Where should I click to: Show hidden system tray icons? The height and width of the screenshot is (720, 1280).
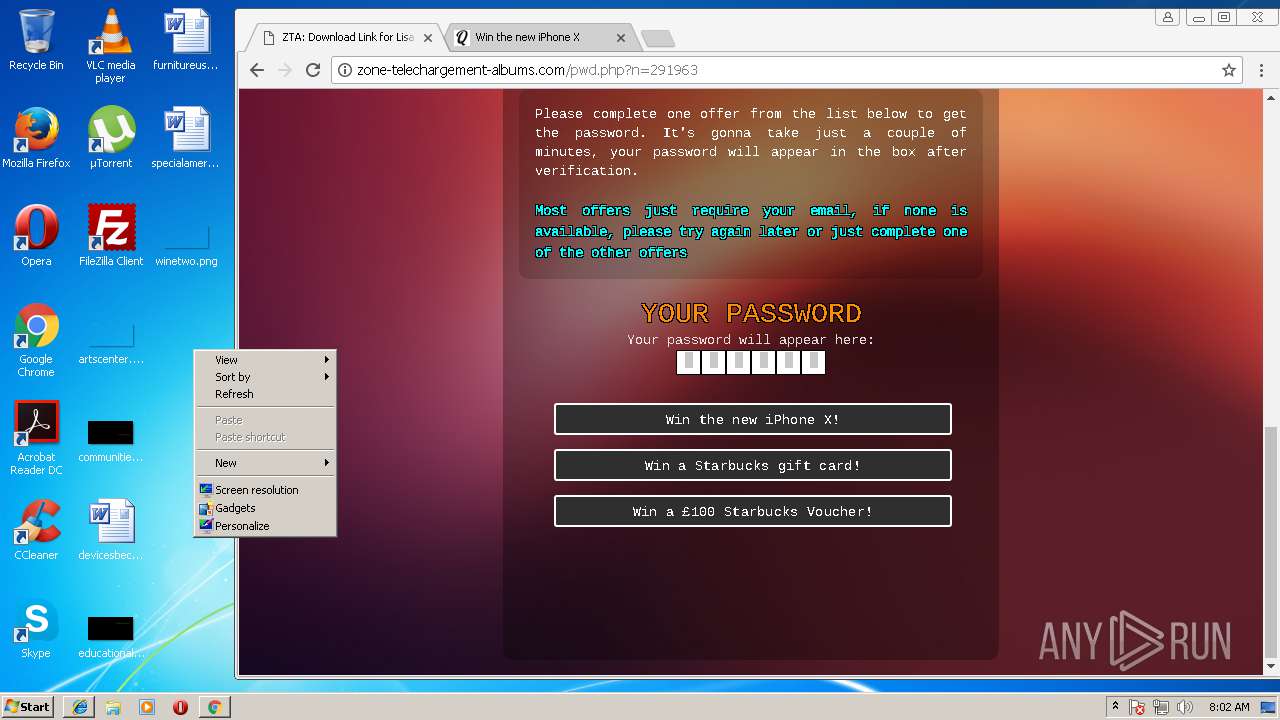click(x=1115, y=706)
